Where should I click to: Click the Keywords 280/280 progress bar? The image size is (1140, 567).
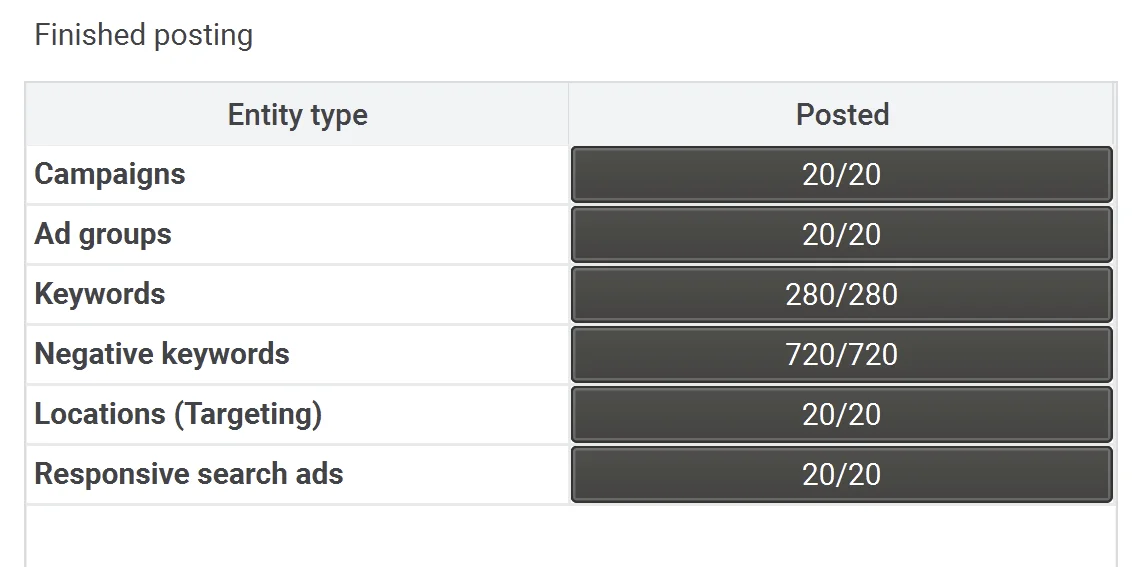pos(841,294)
